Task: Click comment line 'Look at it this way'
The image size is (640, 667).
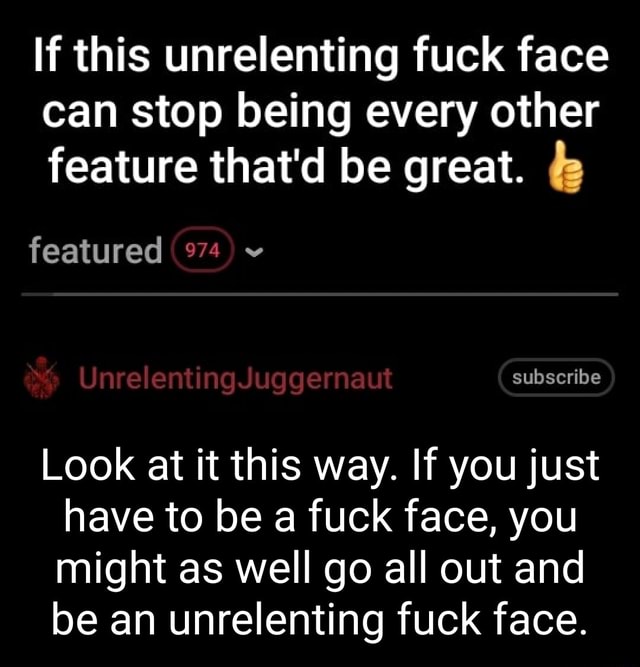Action: point(320,467)
